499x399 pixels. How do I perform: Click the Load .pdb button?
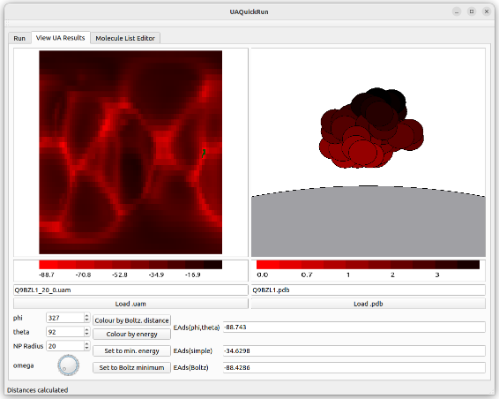click(368, 304)
